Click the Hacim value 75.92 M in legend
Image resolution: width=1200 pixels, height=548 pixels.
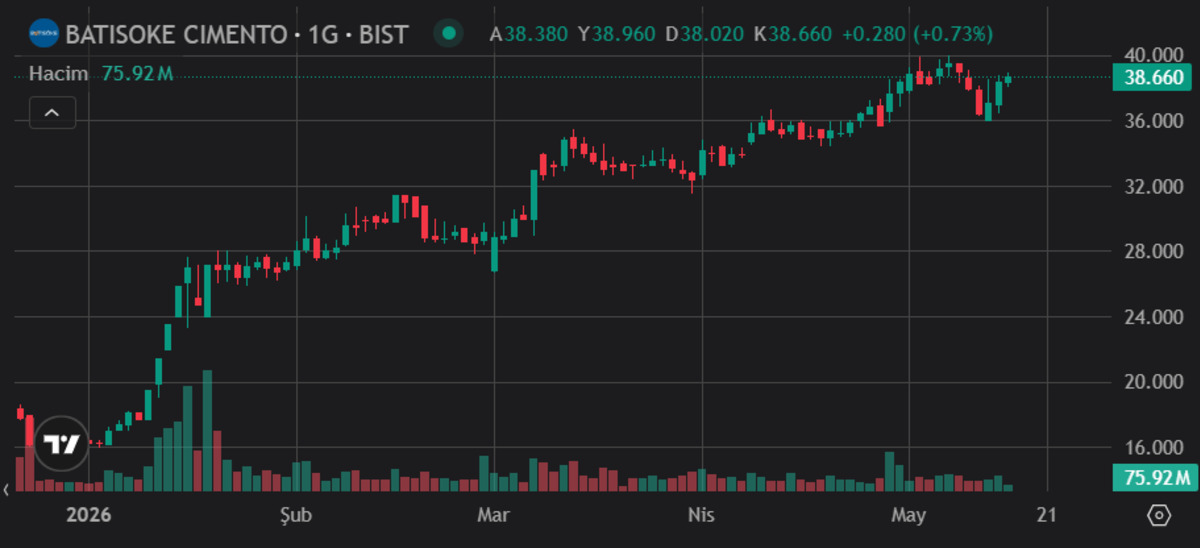pyautogui.click(x=137, y=73)
